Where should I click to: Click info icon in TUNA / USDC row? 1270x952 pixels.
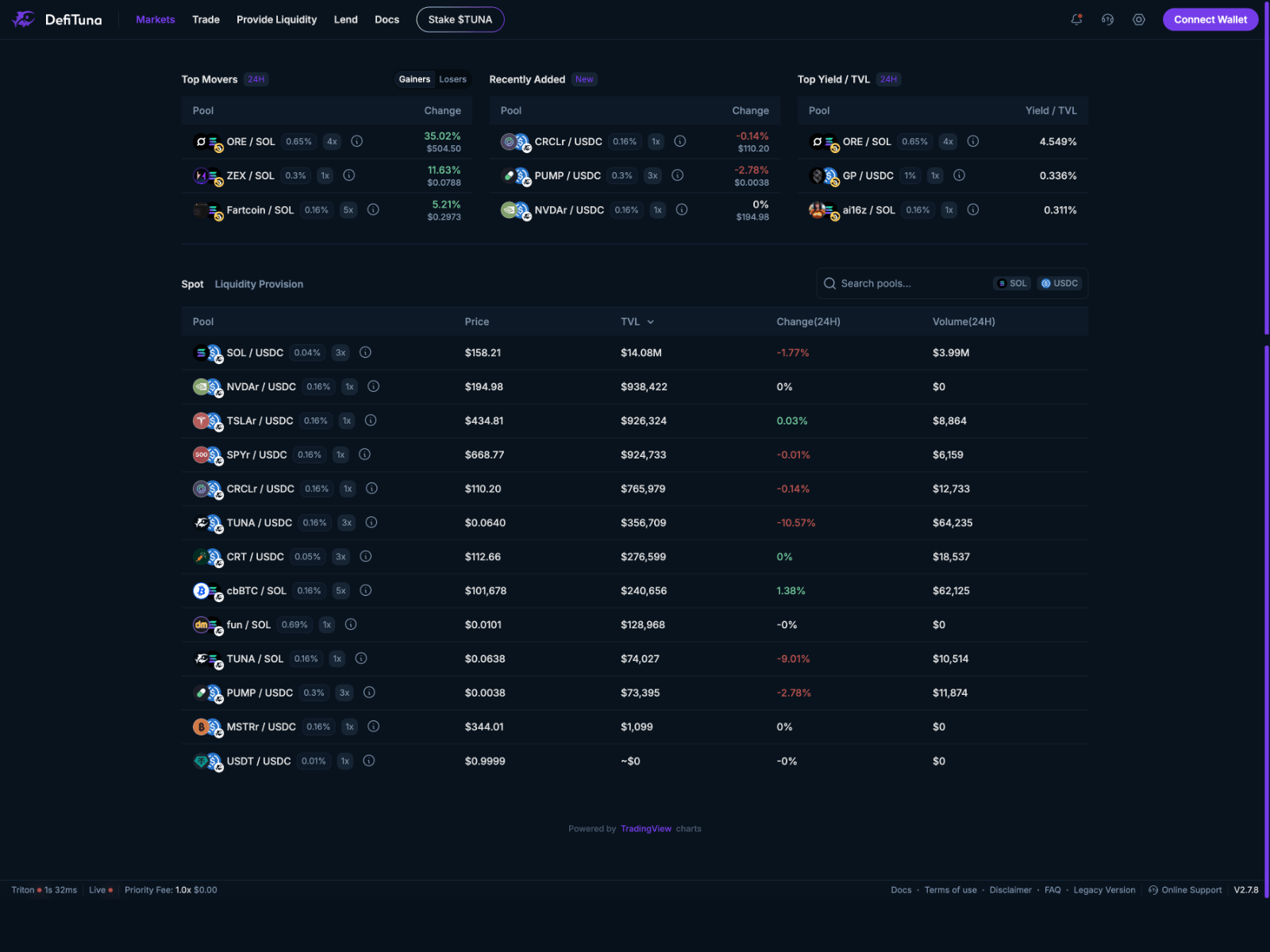[x=371, y=522]
